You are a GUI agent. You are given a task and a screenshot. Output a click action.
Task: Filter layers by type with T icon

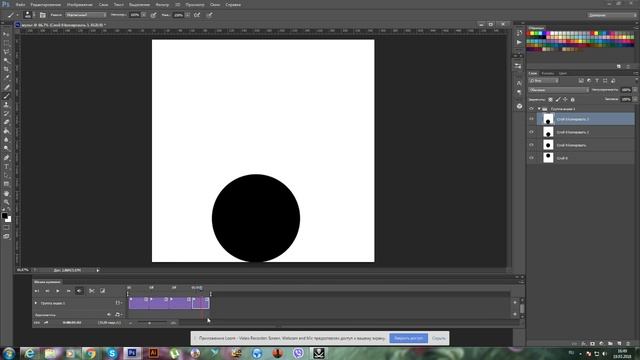click(x=597, y=81)
